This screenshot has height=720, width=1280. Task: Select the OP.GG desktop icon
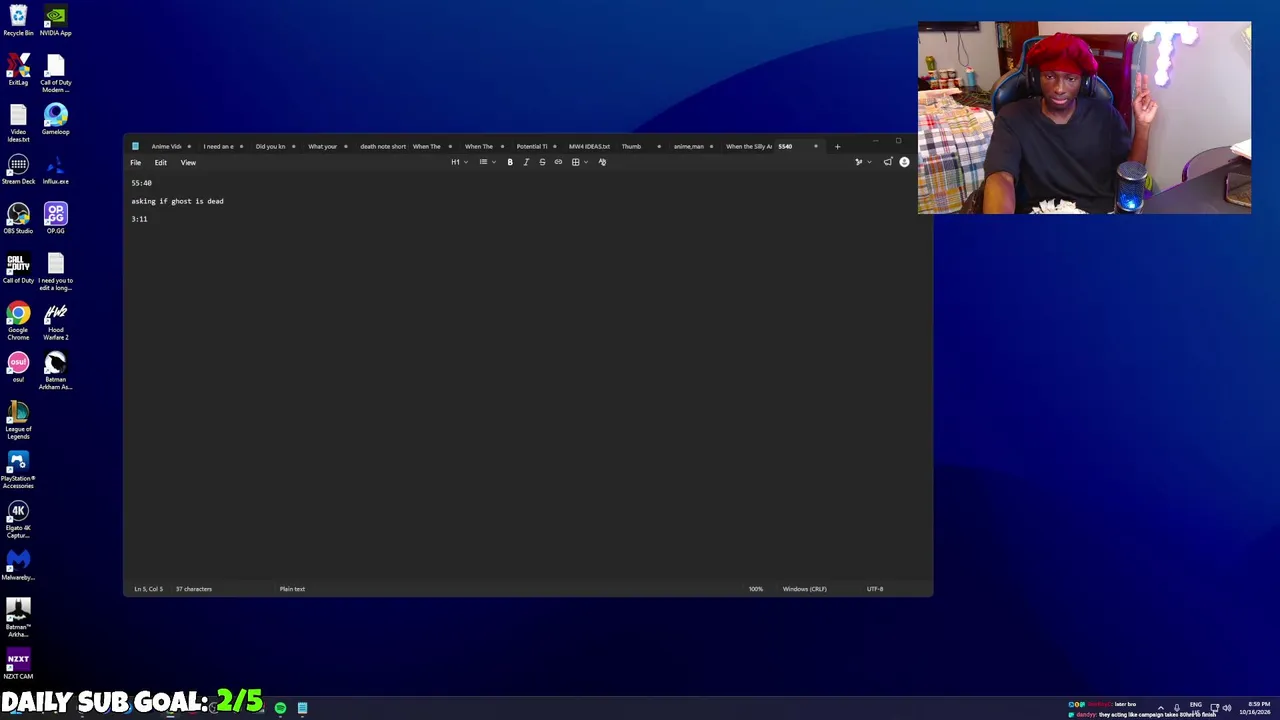click(x=55, y=219)
